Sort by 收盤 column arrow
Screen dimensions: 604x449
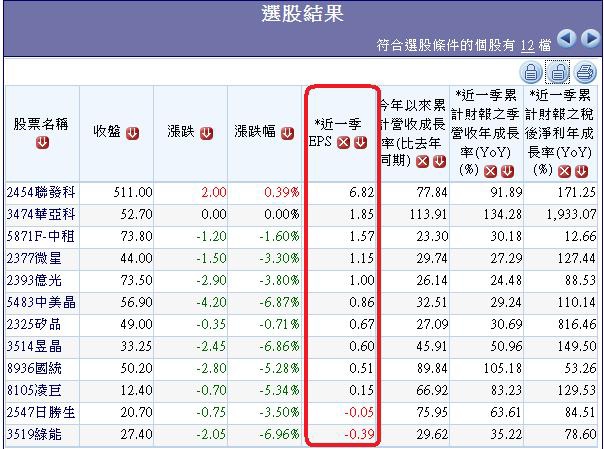point(132,134)
